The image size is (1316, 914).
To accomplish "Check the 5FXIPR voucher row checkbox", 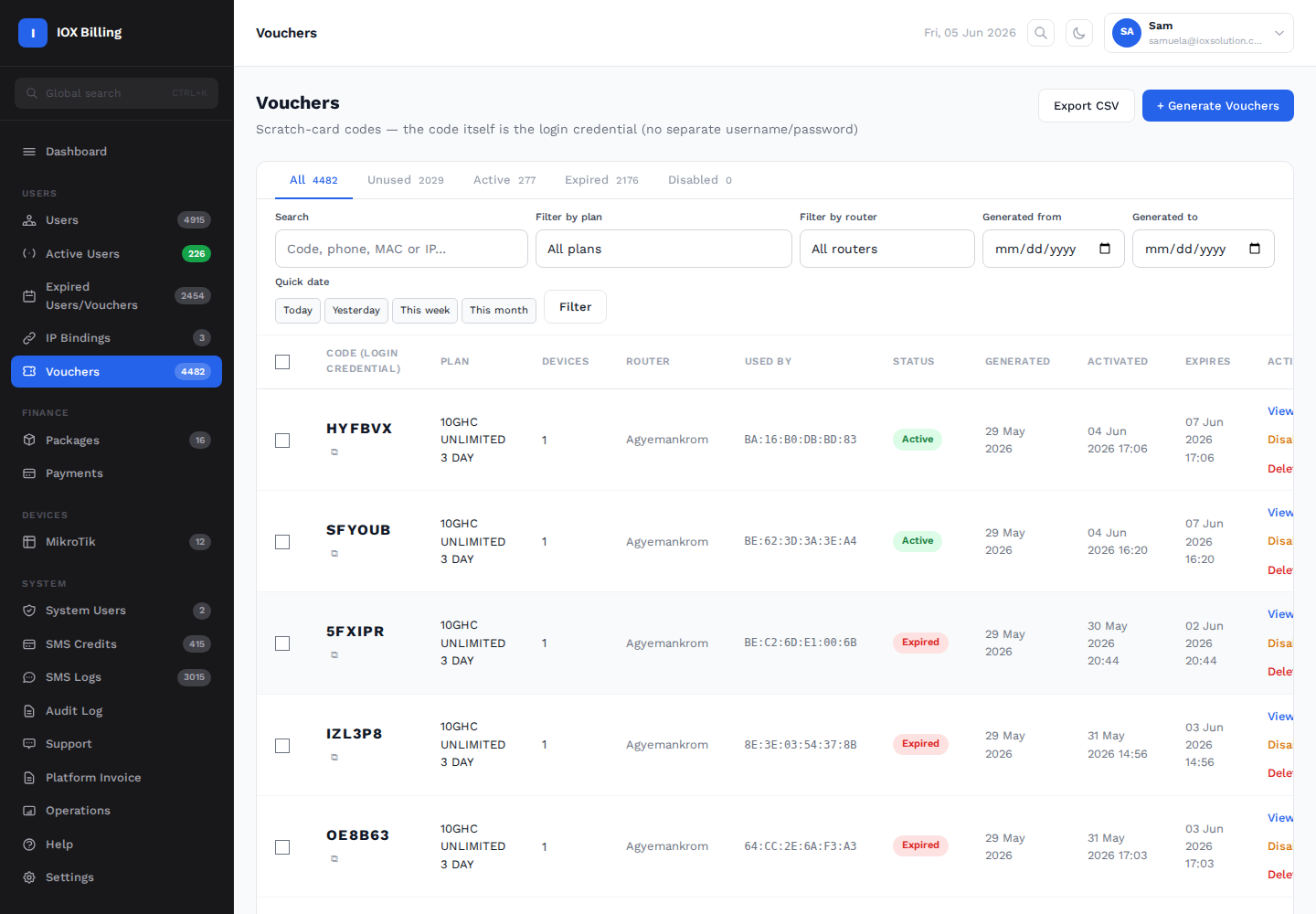I will pos(282,643).
